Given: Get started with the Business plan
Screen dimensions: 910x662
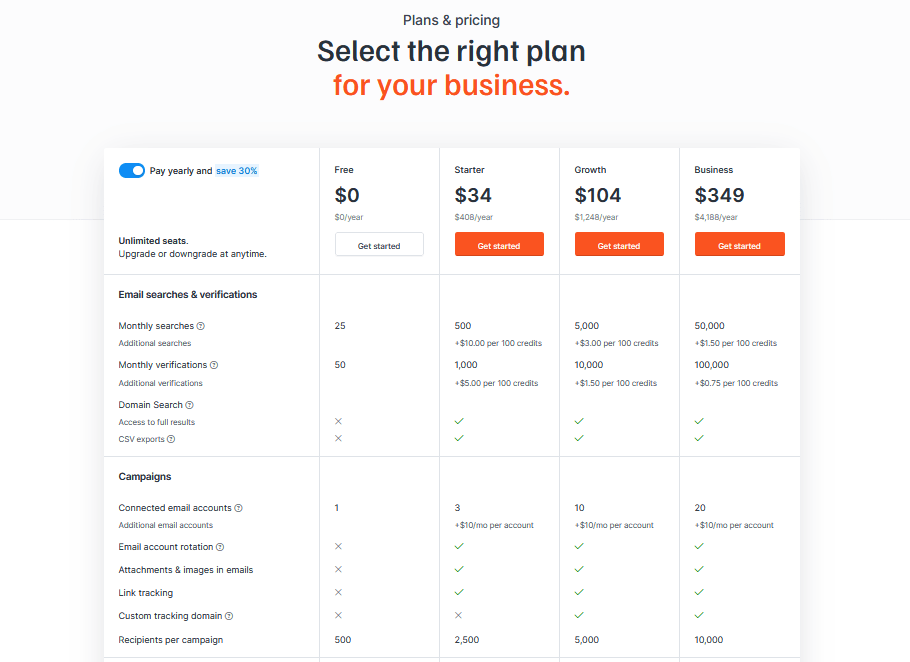Looking at the screenshot, I should (x=739, y=245).
